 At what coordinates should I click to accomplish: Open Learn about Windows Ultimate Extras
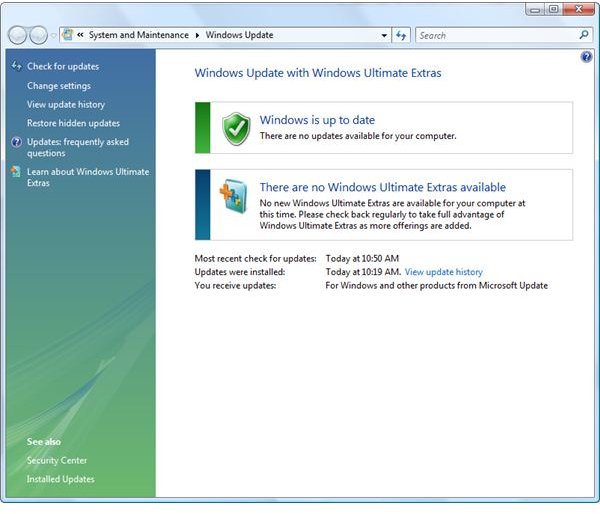[88, 177]
